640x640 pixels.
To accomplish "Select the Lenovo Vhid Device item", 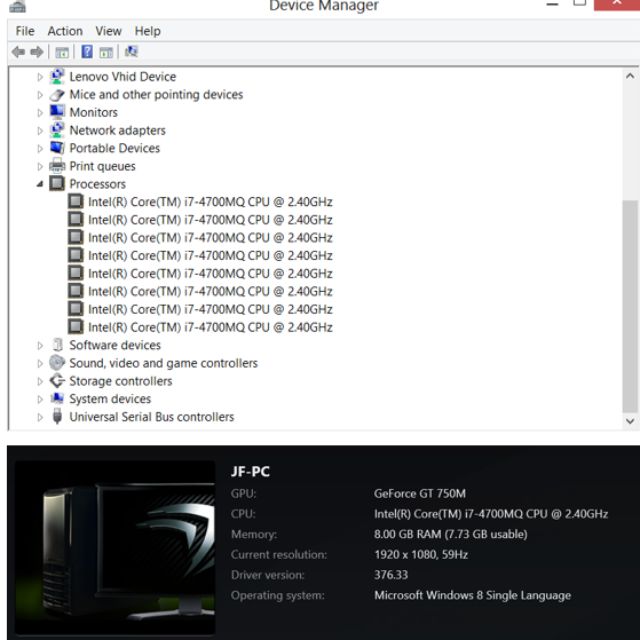I will 122,77.
